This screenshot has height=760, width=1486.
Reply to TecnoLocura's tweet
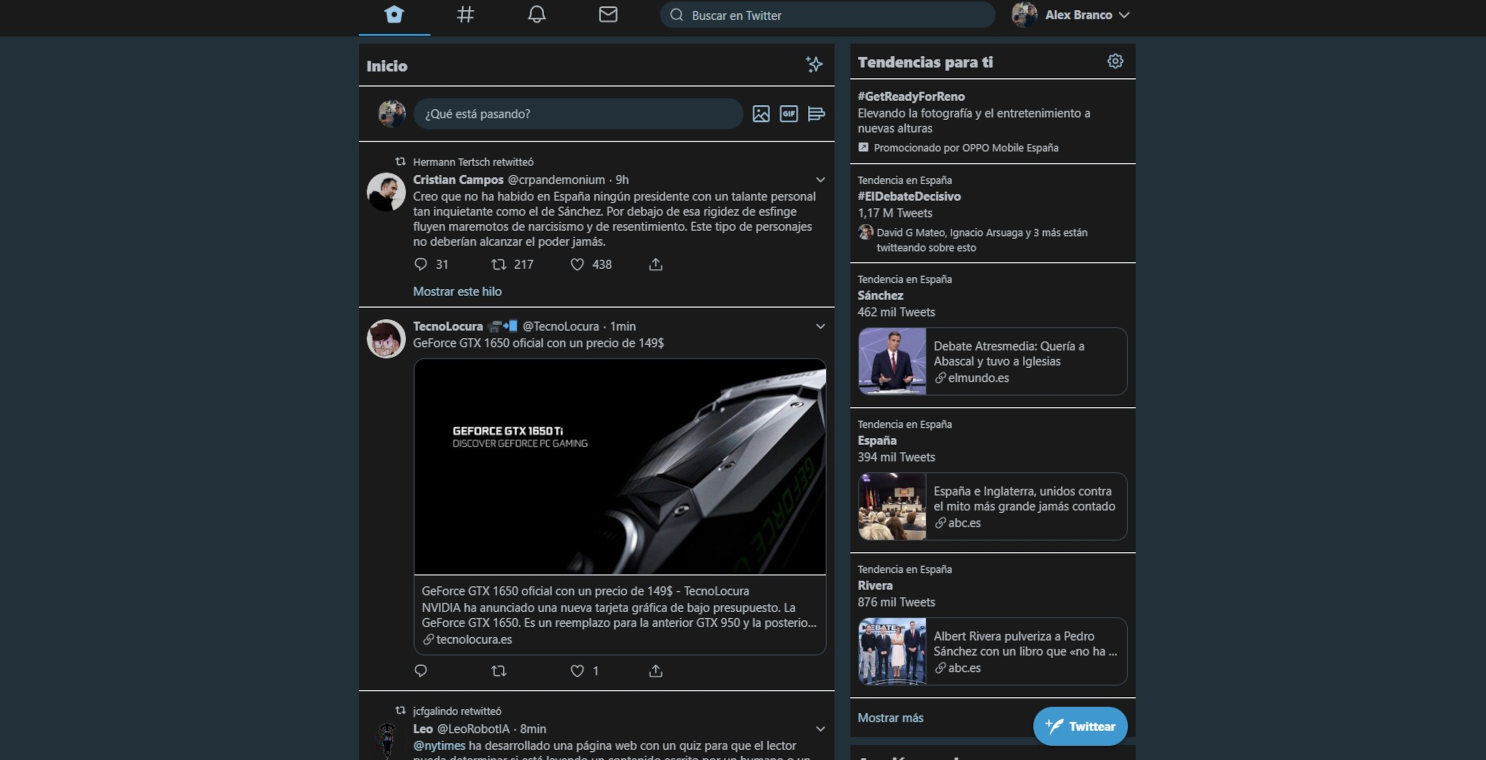click(421, 670)
